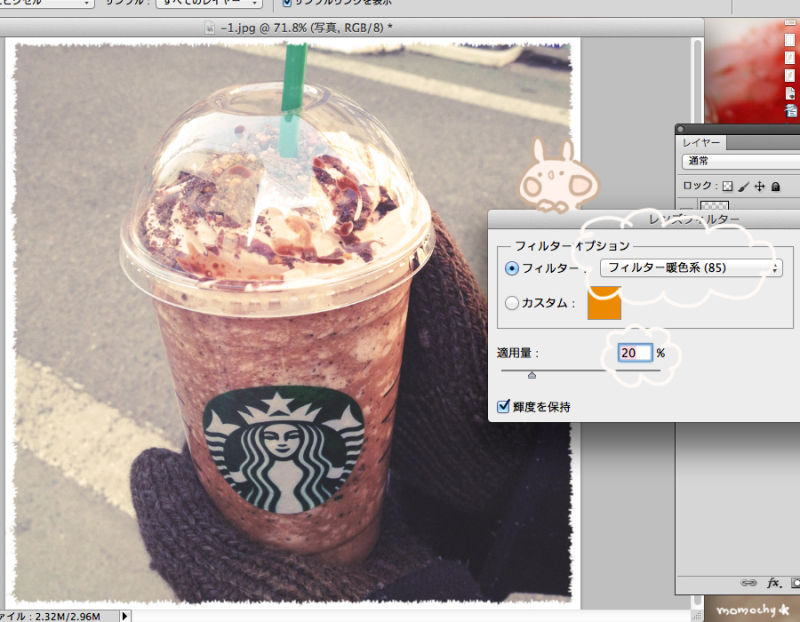Toggle lock image pixels brush icon
This screenshot has width=800, height=622.
click(x=743, y=186)
